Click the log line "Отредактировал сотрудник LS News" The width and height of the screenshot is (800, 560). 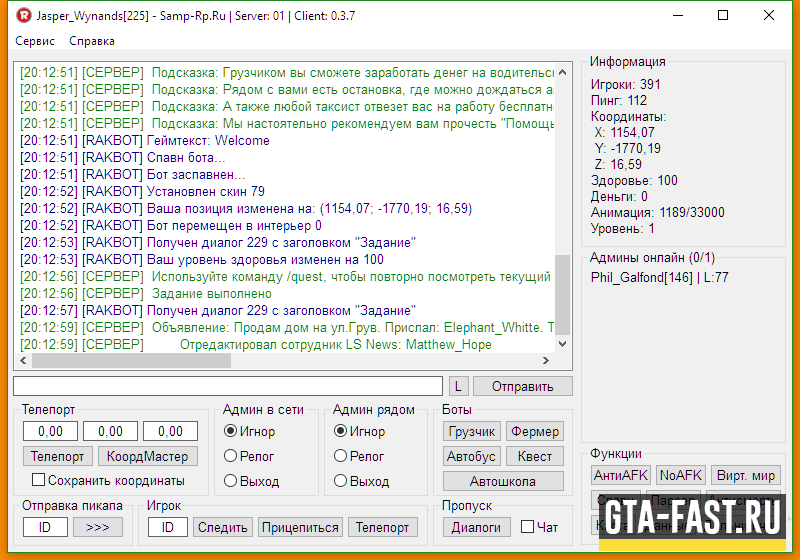[x=256, y=344]
